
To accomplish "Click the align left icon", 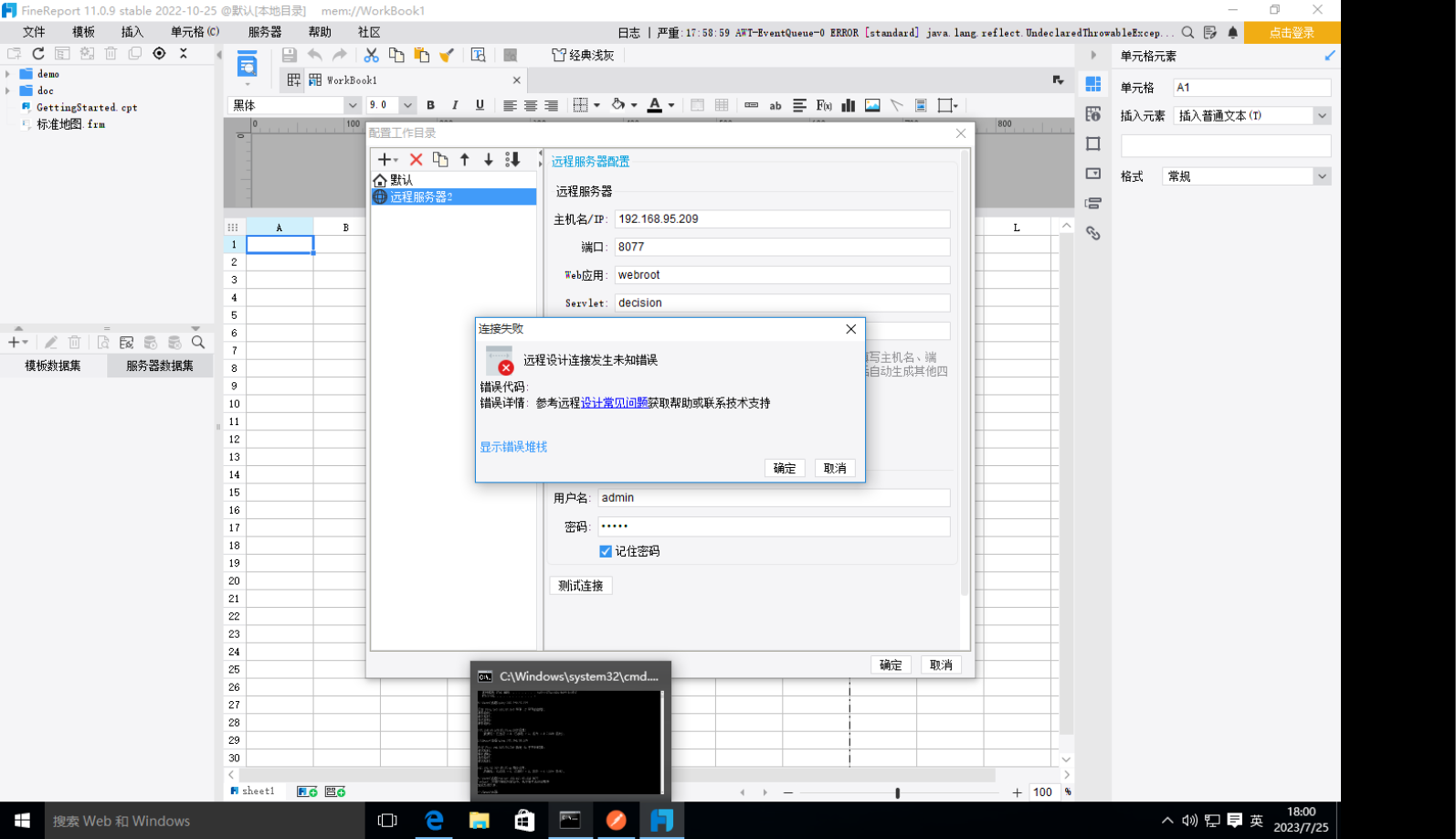I will coord(510,105).
